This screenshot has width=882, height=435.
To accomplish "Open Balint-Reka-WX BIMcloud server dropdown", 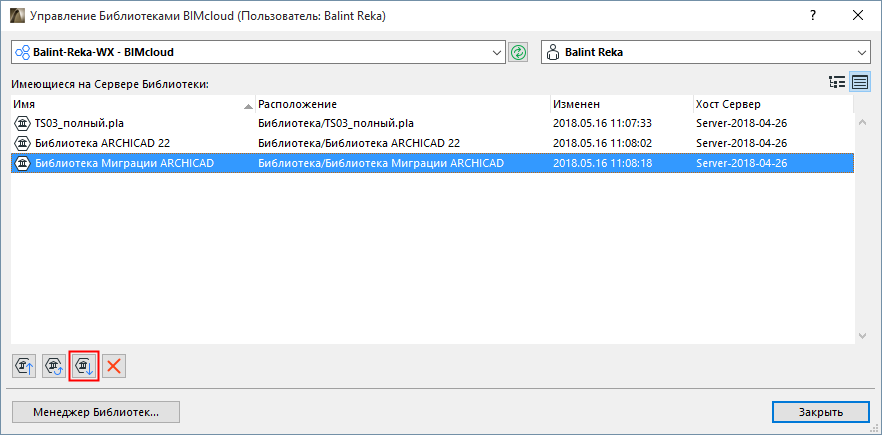I will pos(258,52).
